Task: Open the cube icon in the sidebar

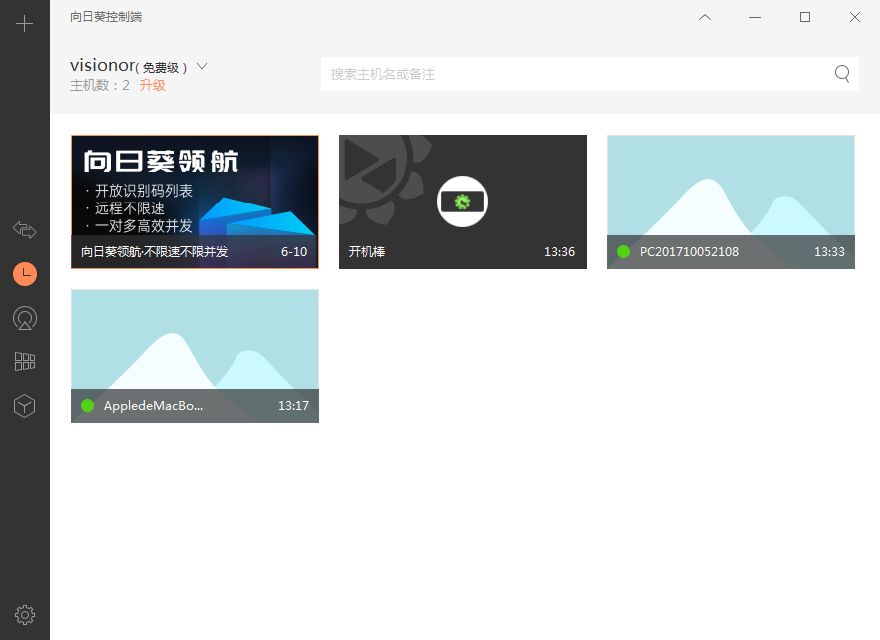Action: 25,406
